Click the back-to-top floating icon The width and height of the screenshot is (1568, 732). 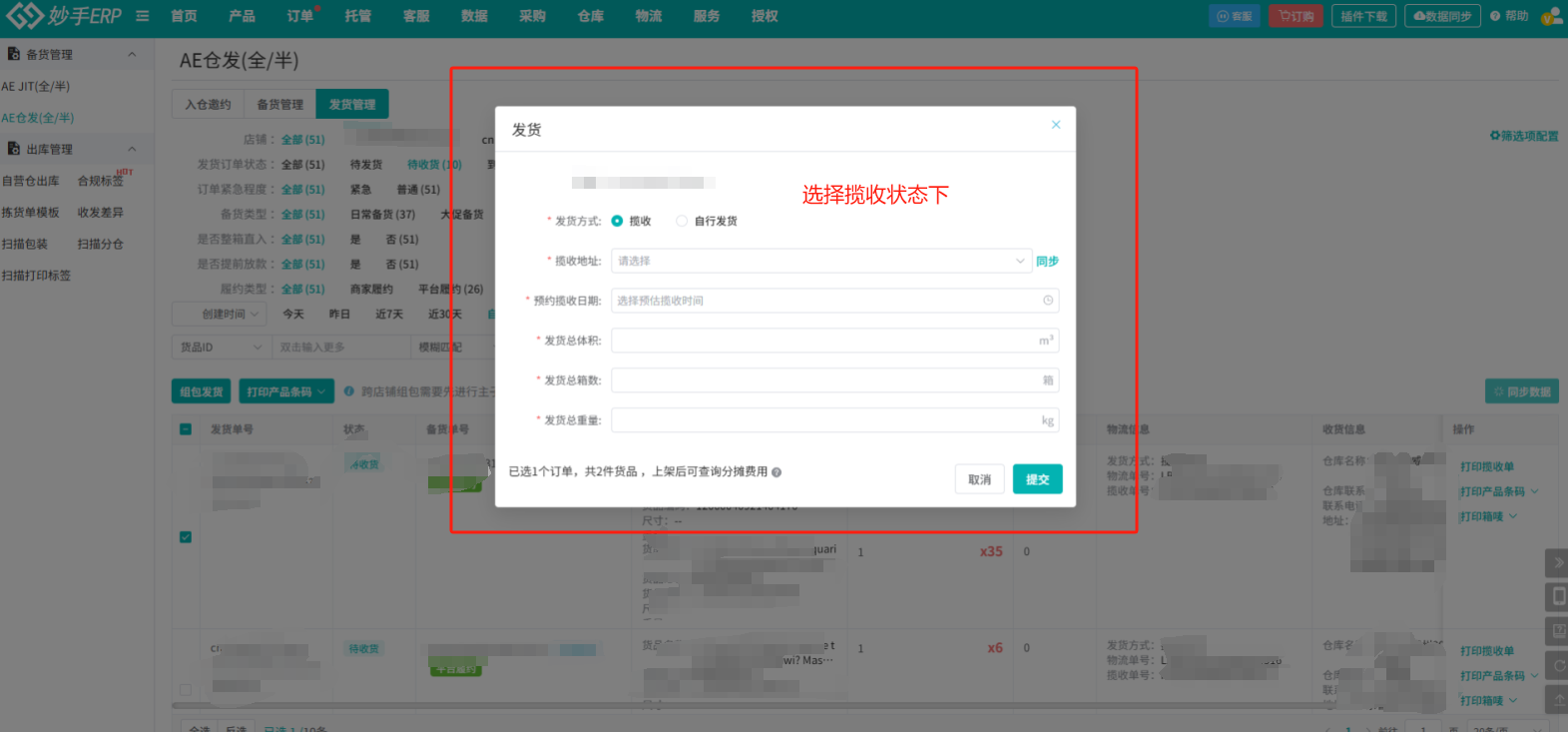(1557, 699)
